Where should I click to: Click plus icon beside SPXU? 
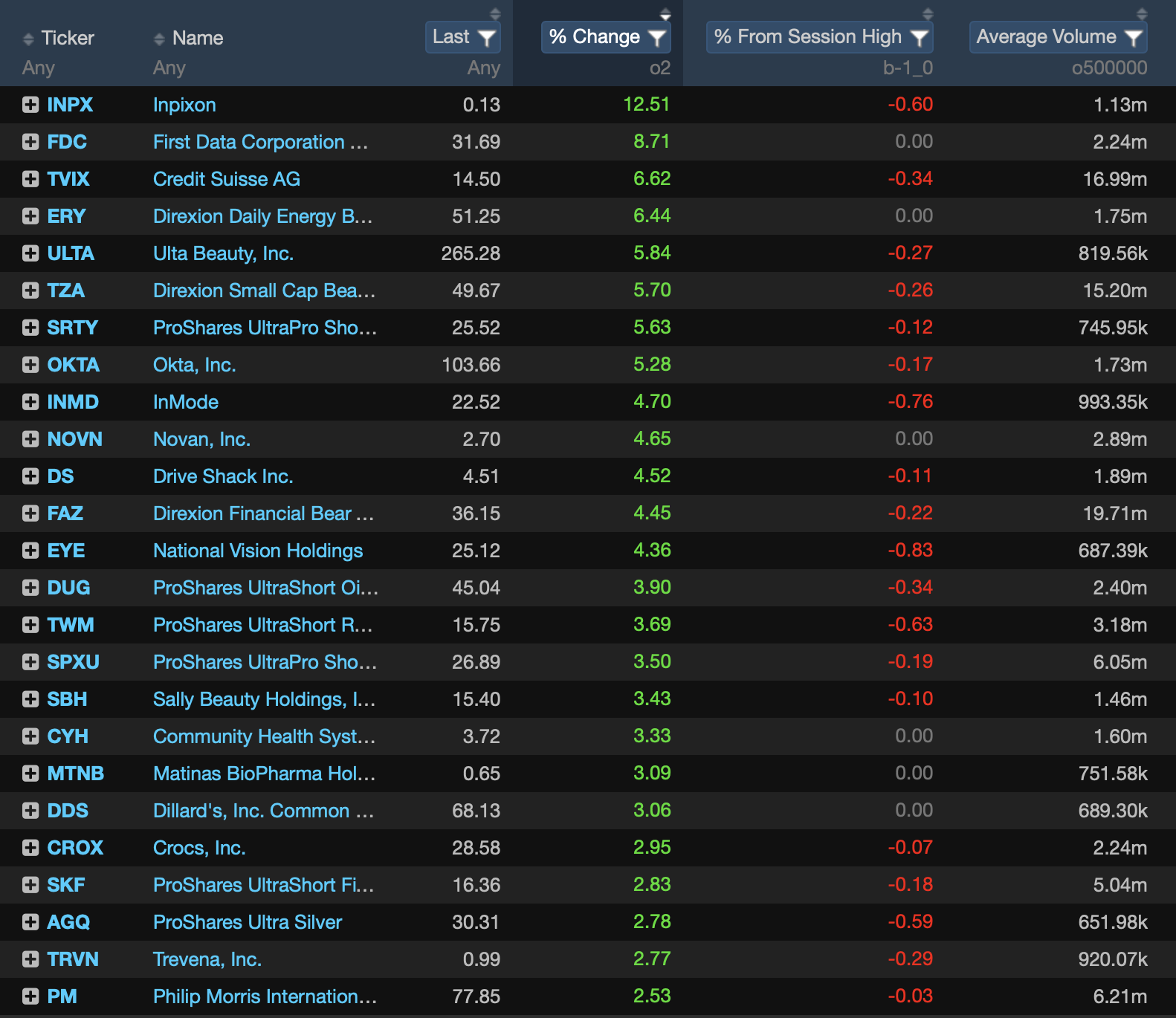30,662
